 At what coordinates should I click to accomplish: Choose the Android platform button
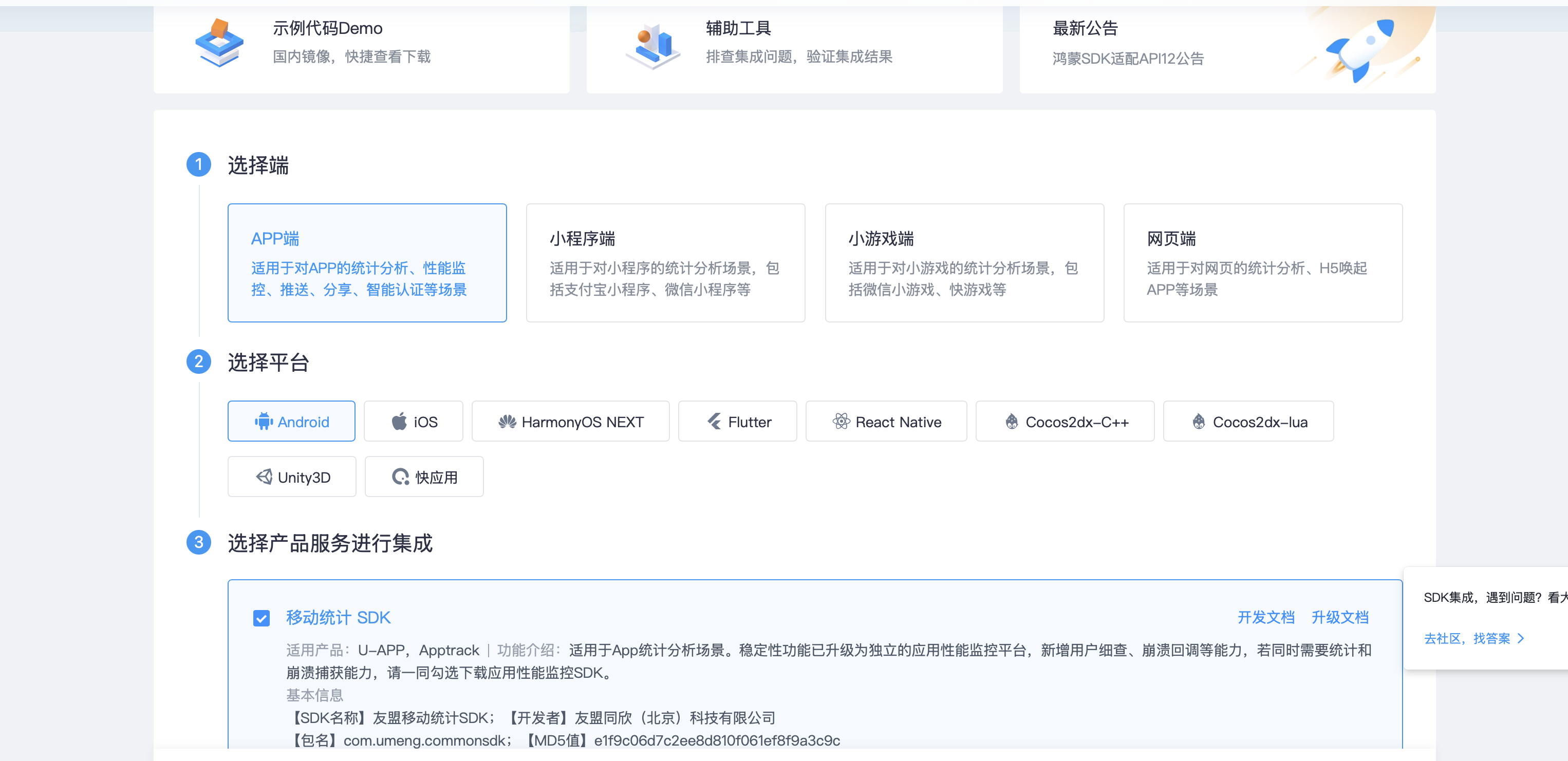292,421
